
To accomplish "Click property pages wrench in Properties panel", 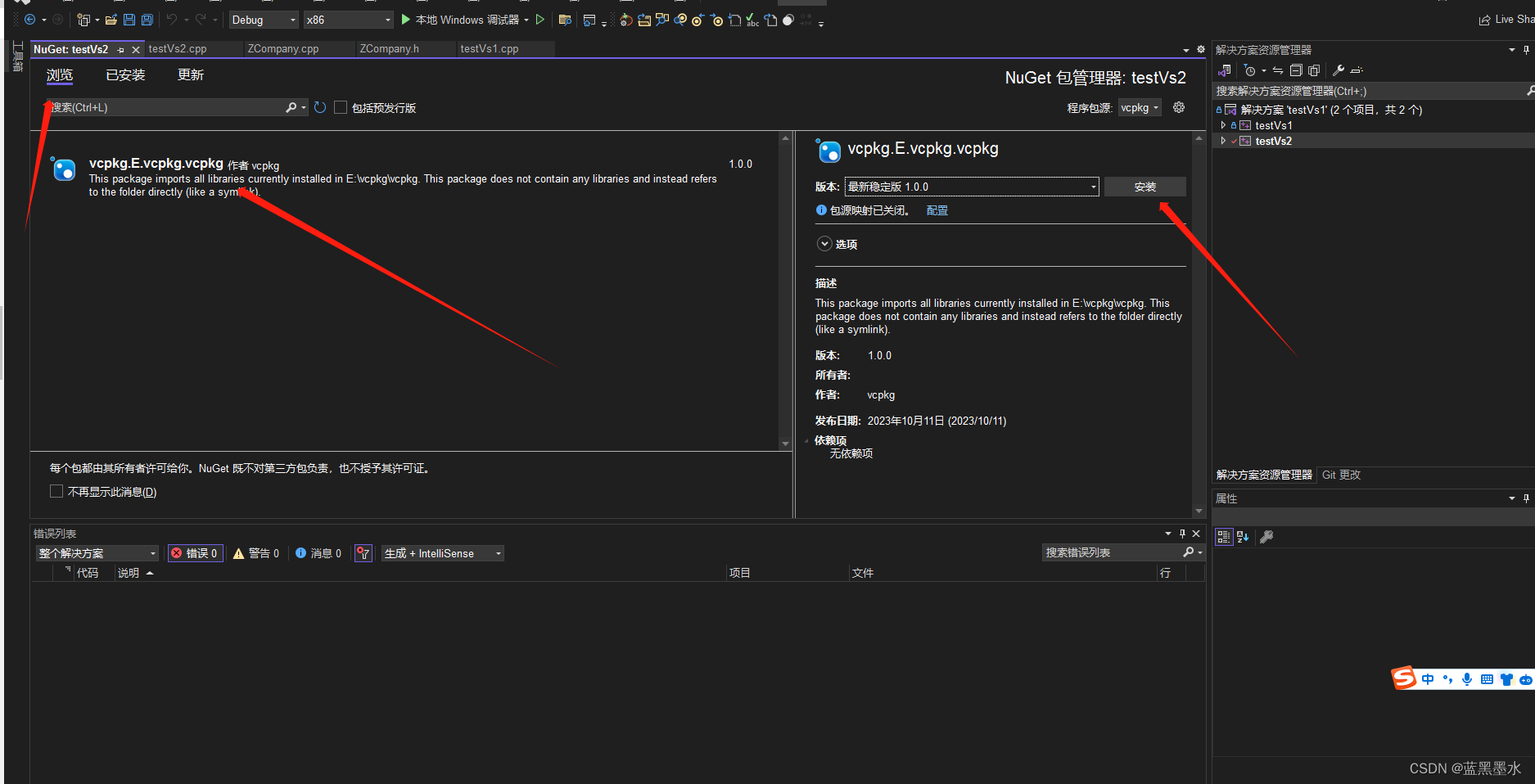I will tap(1266, 537).
